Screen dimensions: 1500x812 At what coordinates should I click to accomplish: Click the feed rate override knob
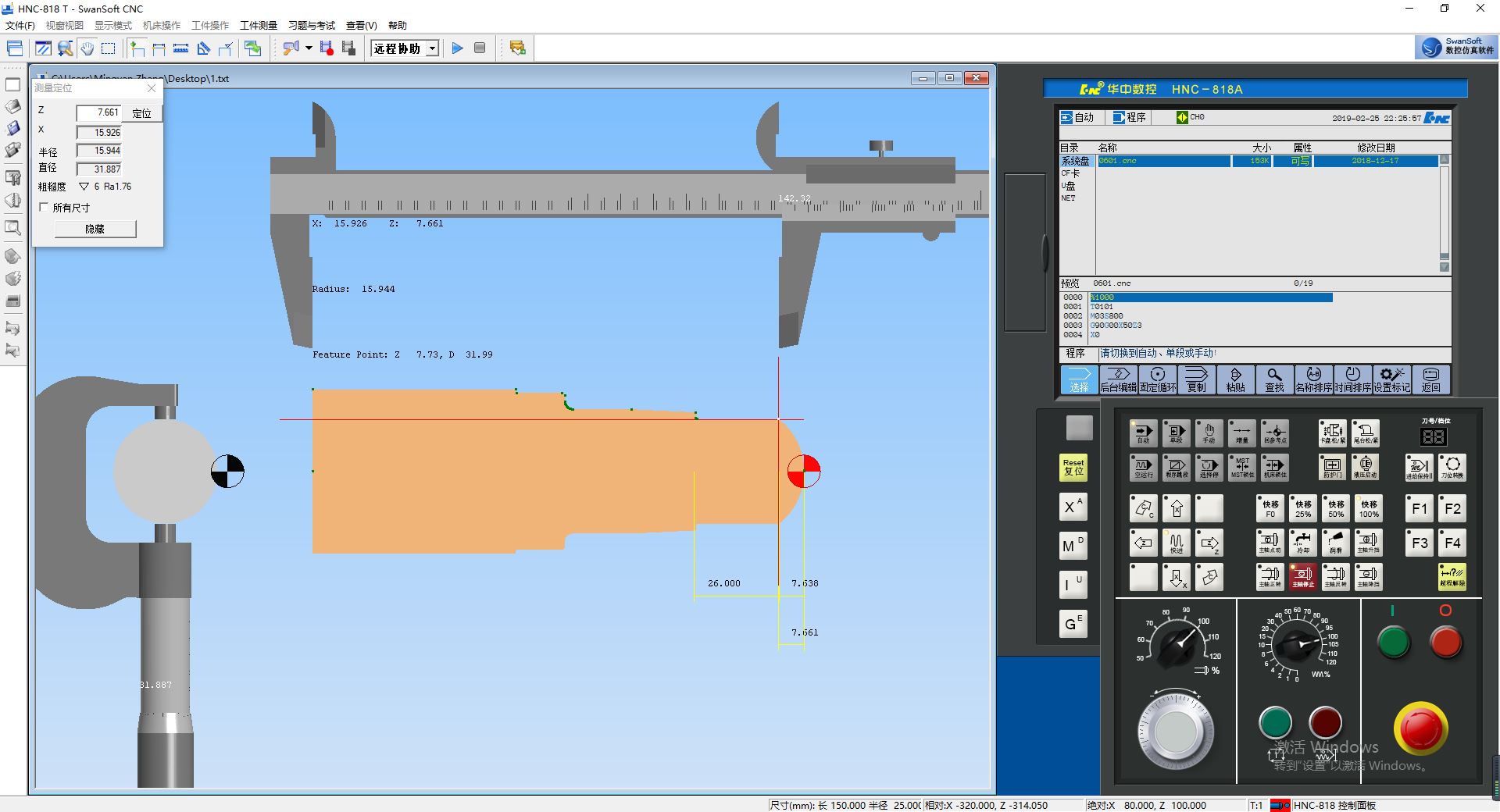pyautogui.click(x=1298, y=643)
